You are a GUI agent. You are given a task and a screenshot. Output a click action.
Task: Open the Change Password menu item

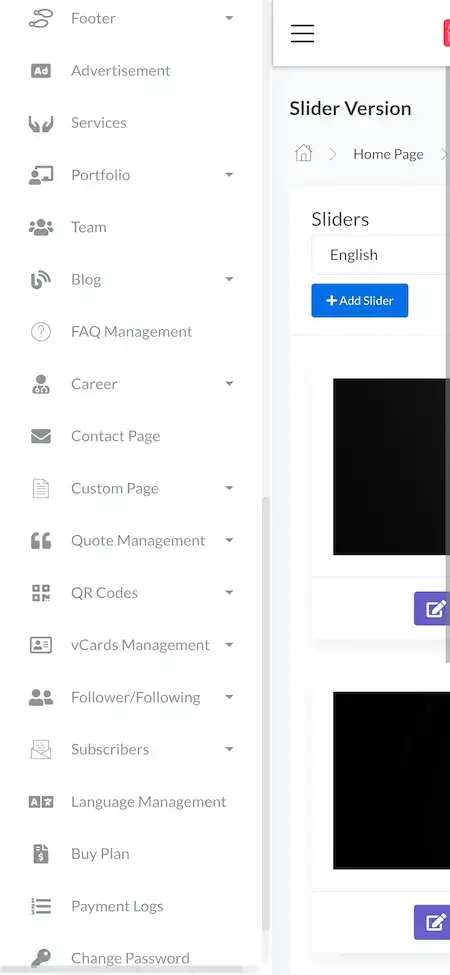pos(131,958)
